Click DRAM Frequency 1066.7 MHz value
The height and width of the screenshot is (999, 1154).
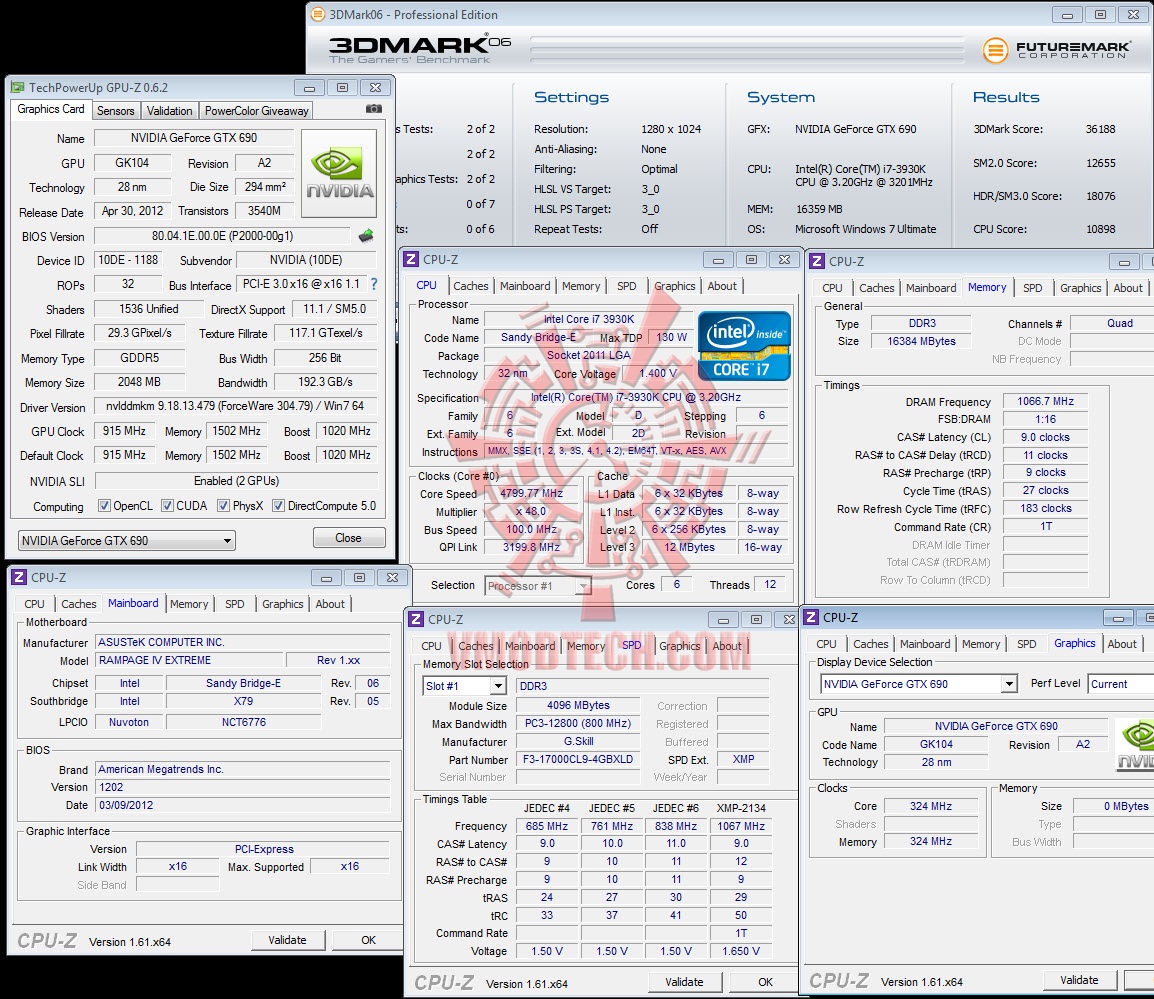(x=1045, y=401)
